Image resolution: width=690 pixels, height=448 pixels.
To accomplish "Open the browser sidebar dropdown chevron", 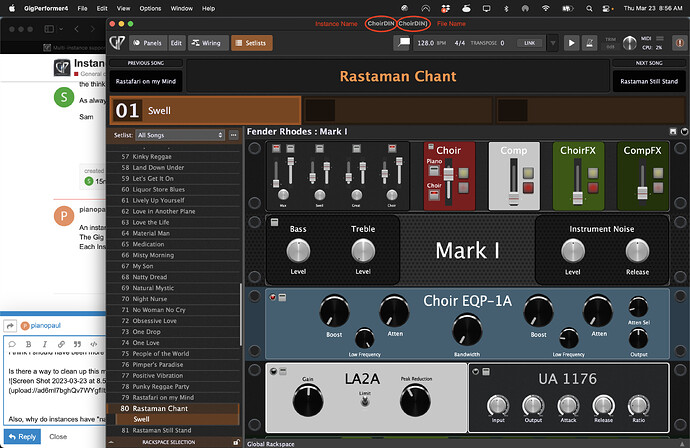I will pos(61,29).
